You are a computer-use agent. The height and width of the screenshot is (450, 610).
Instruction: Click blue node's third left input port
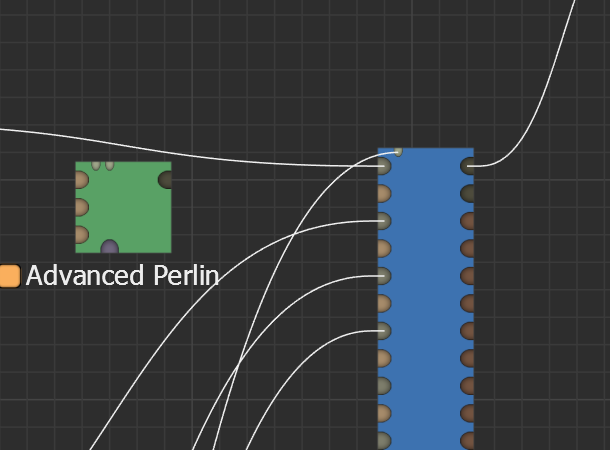click(x=383, y=220)
